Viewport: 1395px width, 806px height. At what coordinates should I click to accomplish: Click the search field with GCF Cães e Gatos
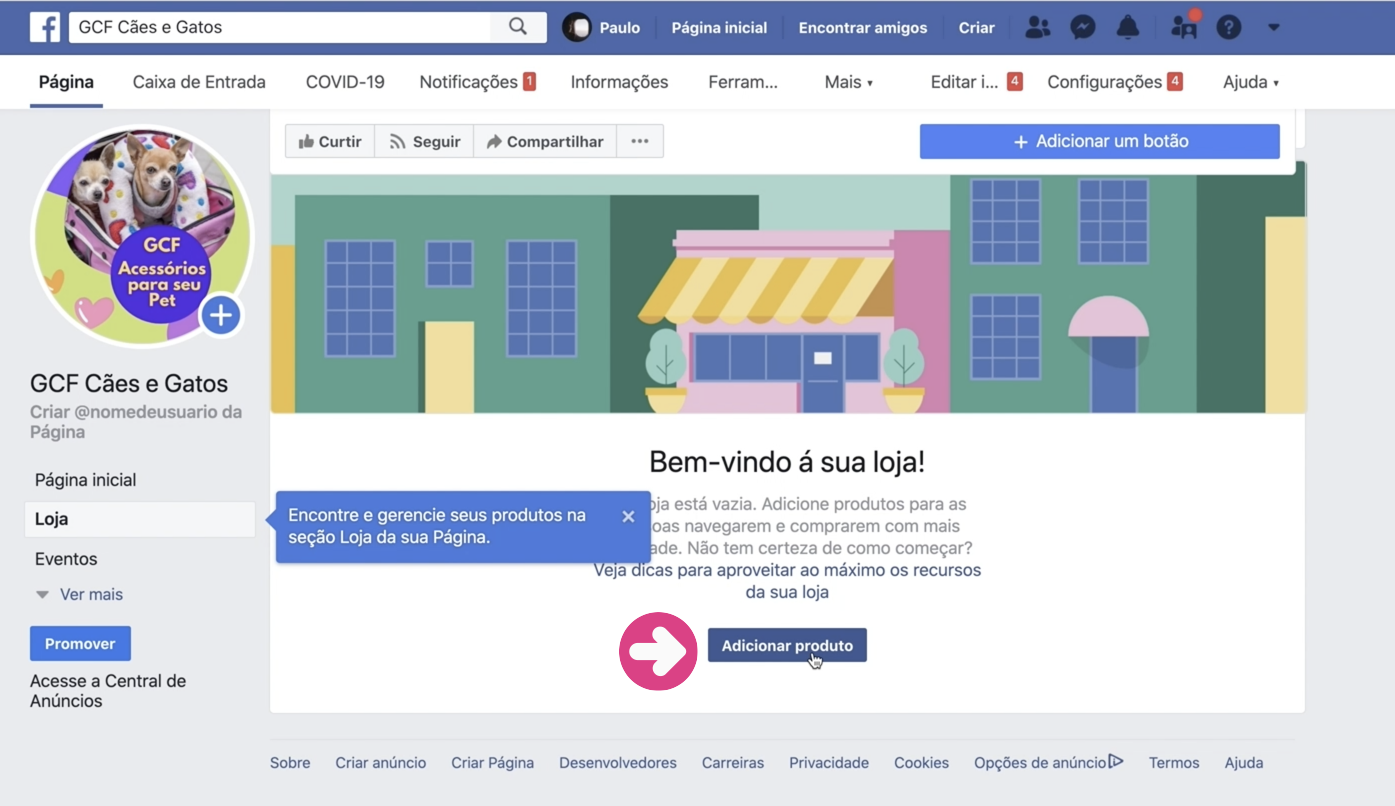coord(280,27)
